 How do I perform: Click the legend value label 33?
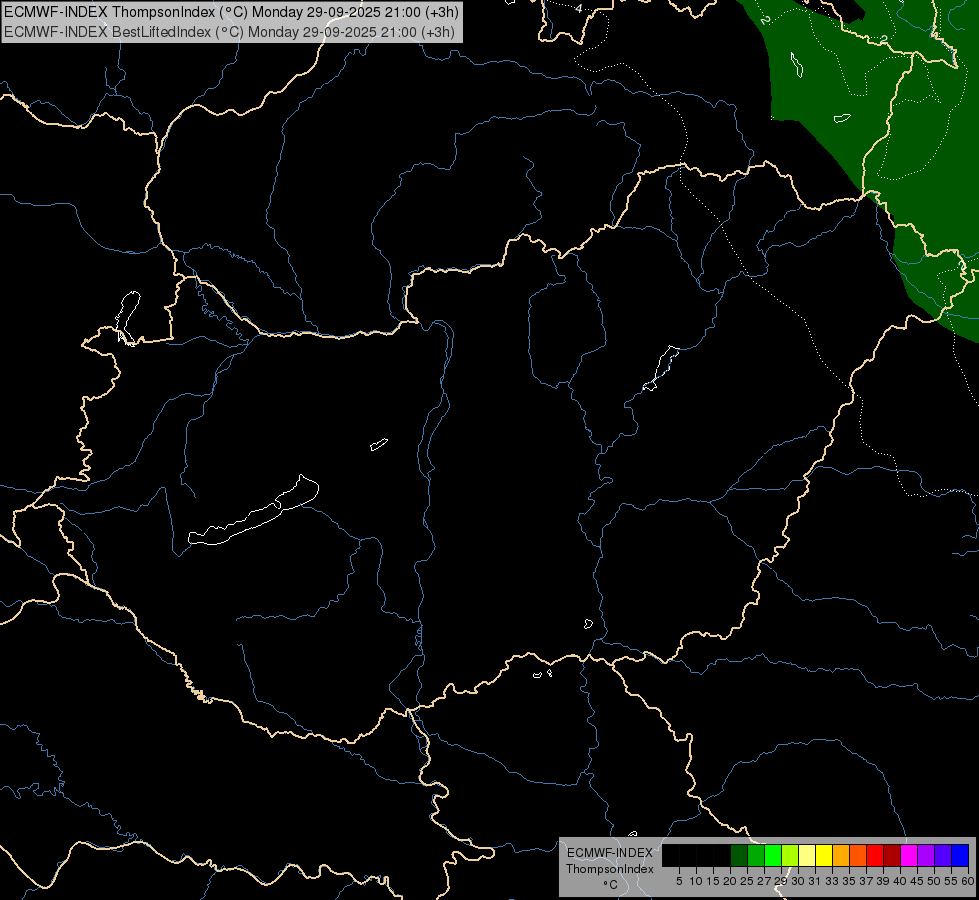click(x=832, y=881)
